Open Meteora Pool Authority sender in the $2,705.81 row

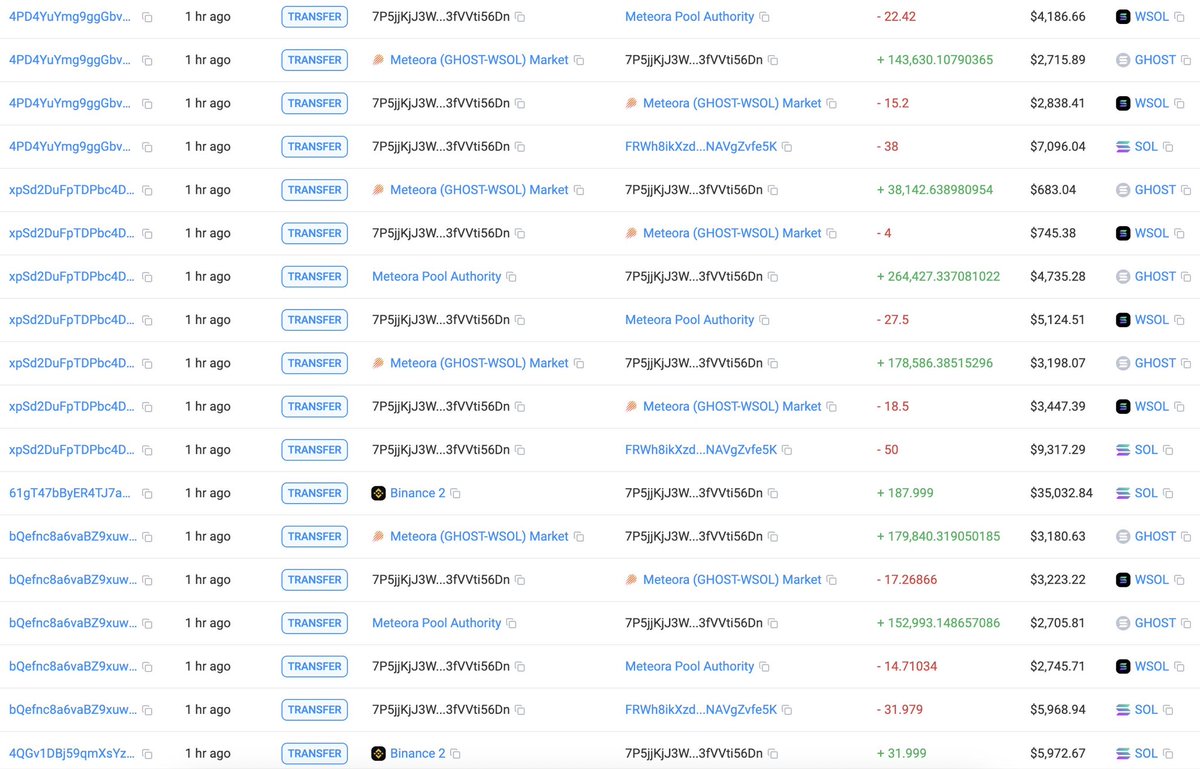pos(436,623)
